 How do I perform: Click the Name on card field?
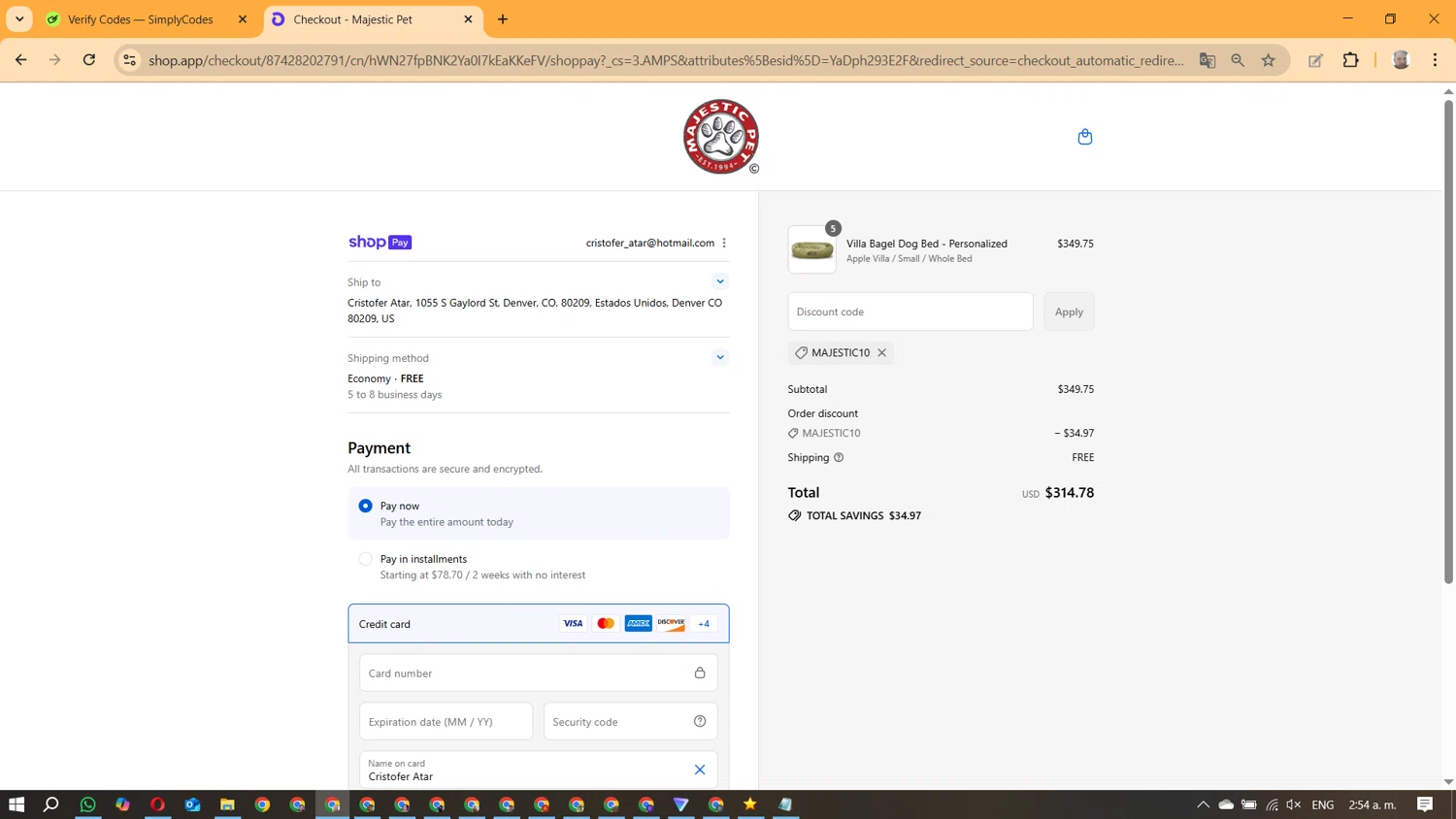tap(539, 770)
